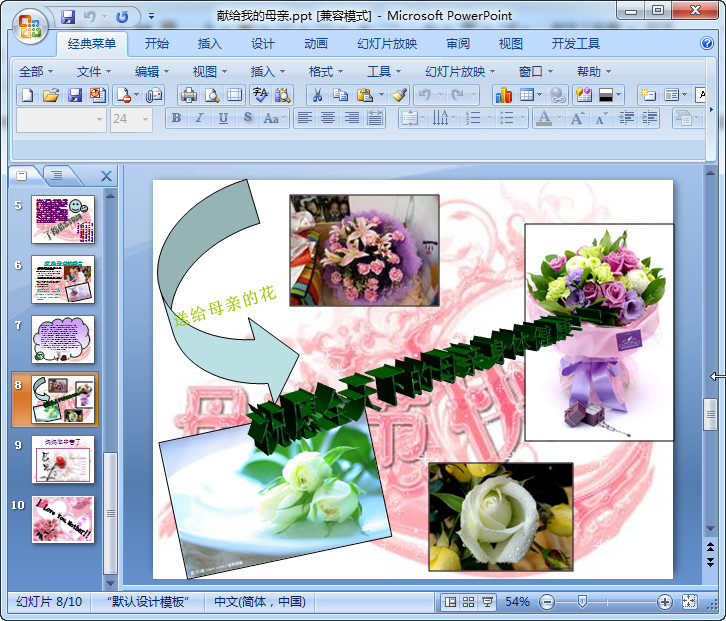Save using the classic toolbar floppy icon

tap(75, 95)
